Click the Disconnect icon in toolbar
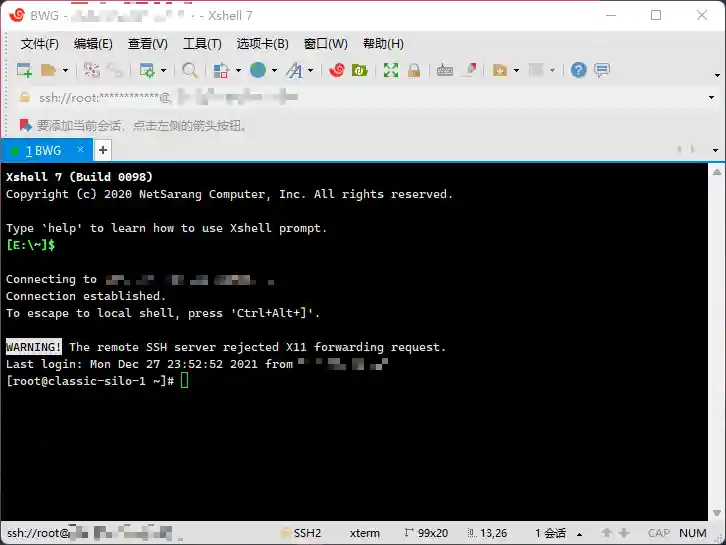The width and height of the screenshot is (726, 545). point(92,70)
